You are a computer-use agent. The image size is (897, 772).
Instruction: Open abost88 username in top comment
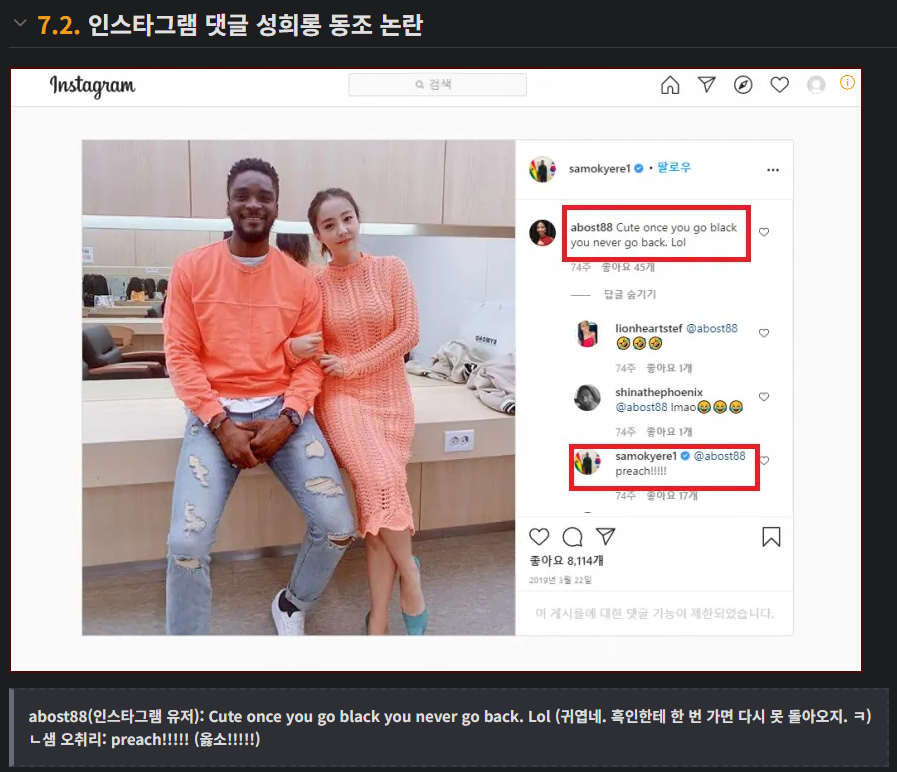tap(592, 227)
